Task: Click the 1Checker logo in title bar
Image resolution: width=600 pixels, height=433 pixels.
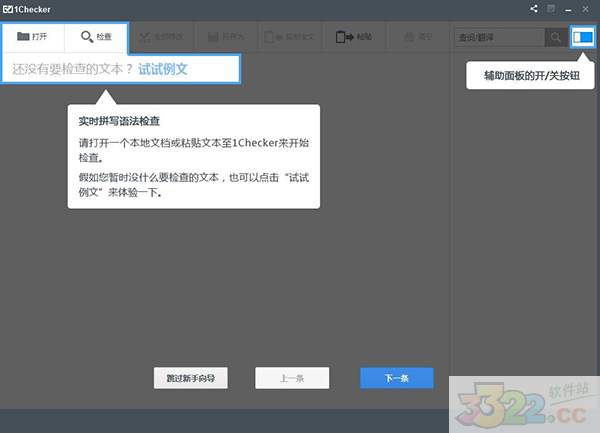Action: (26, 9)
